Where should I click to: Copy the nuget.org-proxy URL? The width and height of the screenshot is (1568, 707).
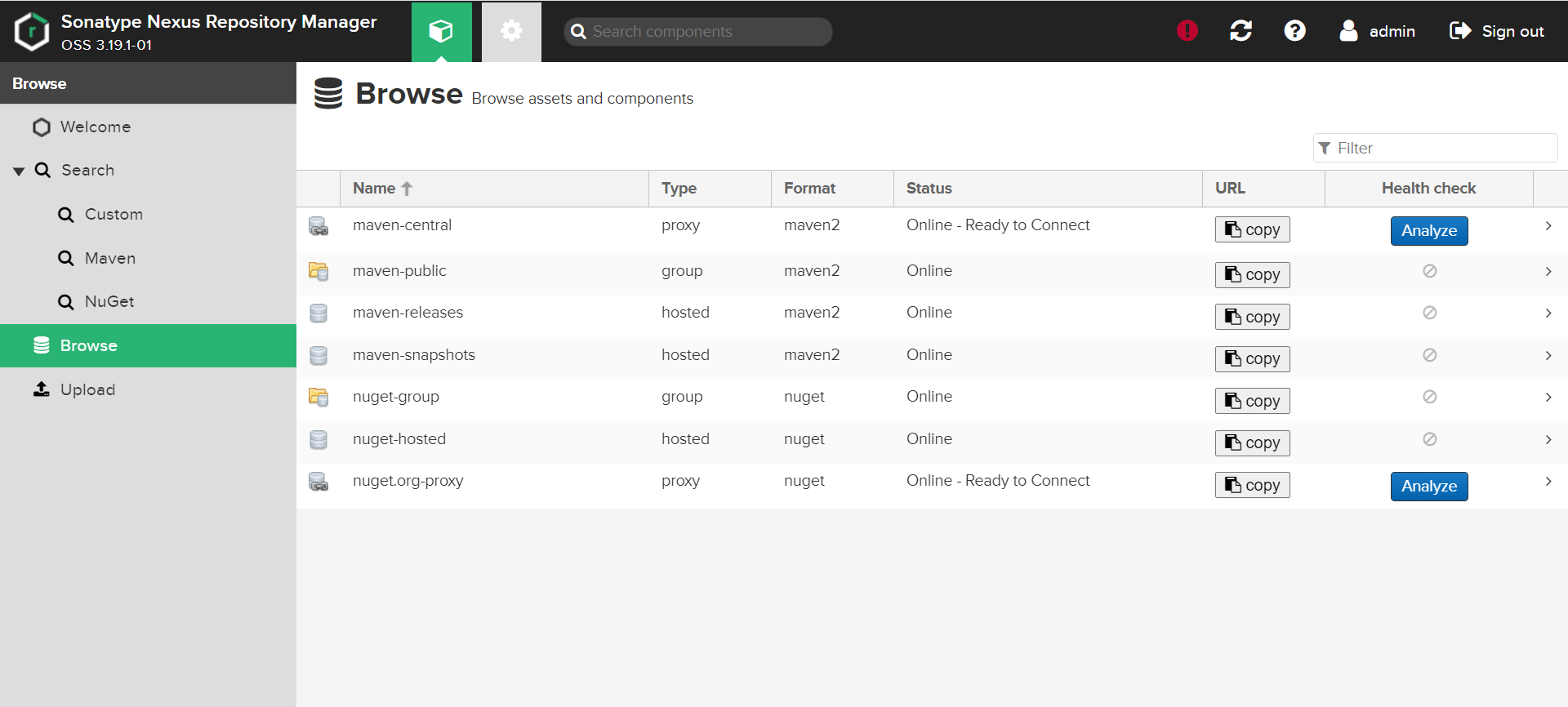[x=1252, y=485]
